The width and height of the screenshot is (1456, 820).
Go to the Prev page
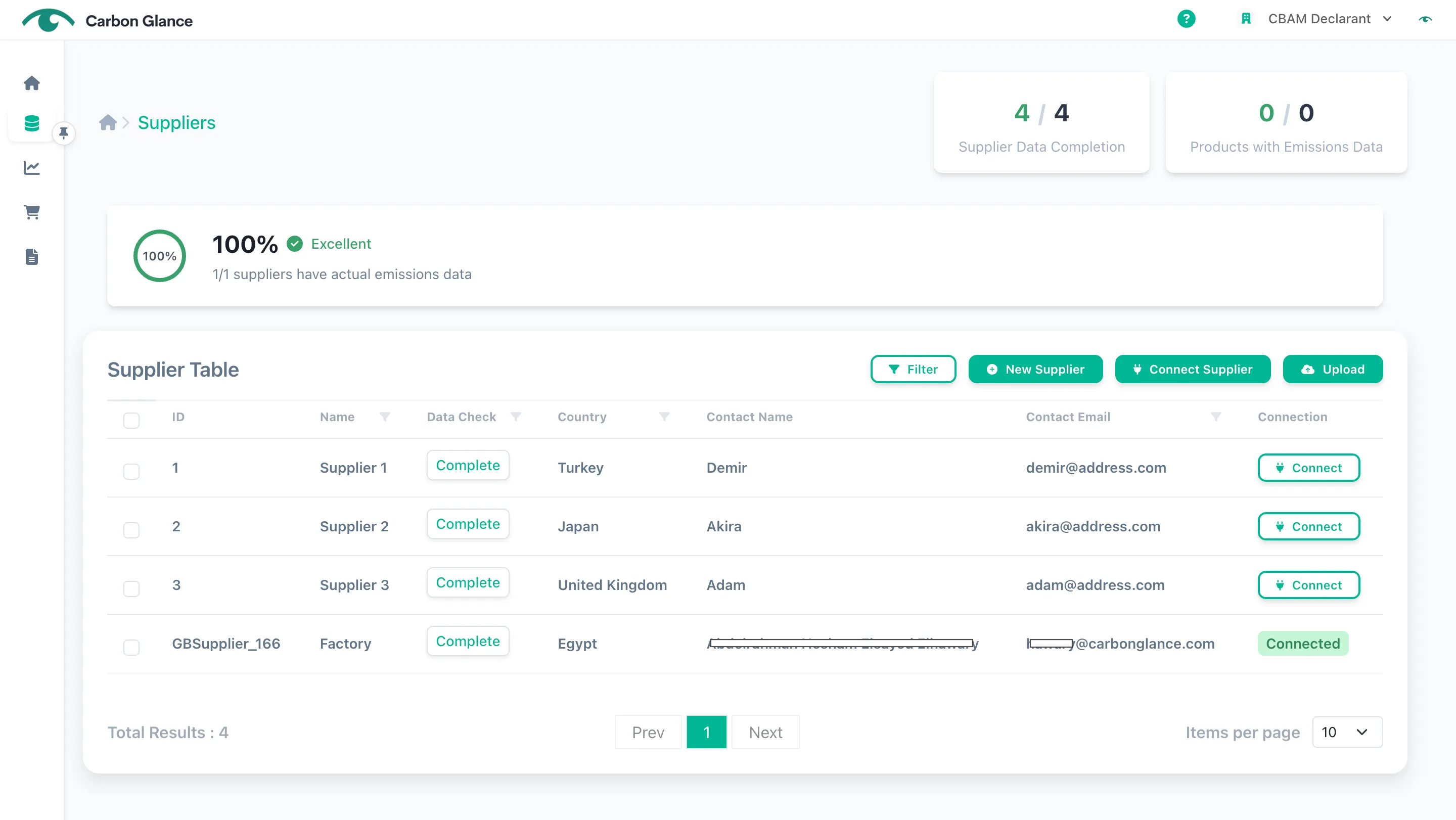648,732
